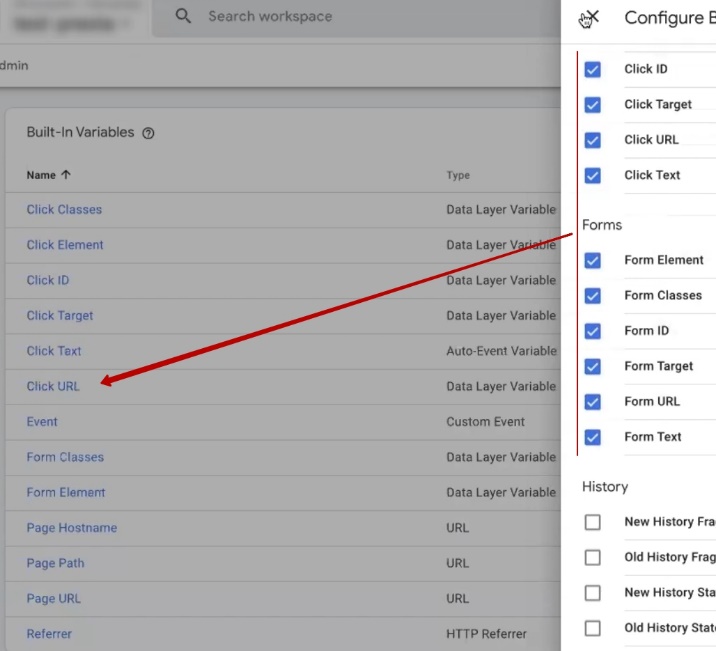Switch to the Admin tab
Image resolution: width=716 pixels, height=651 pixels.
14,65
